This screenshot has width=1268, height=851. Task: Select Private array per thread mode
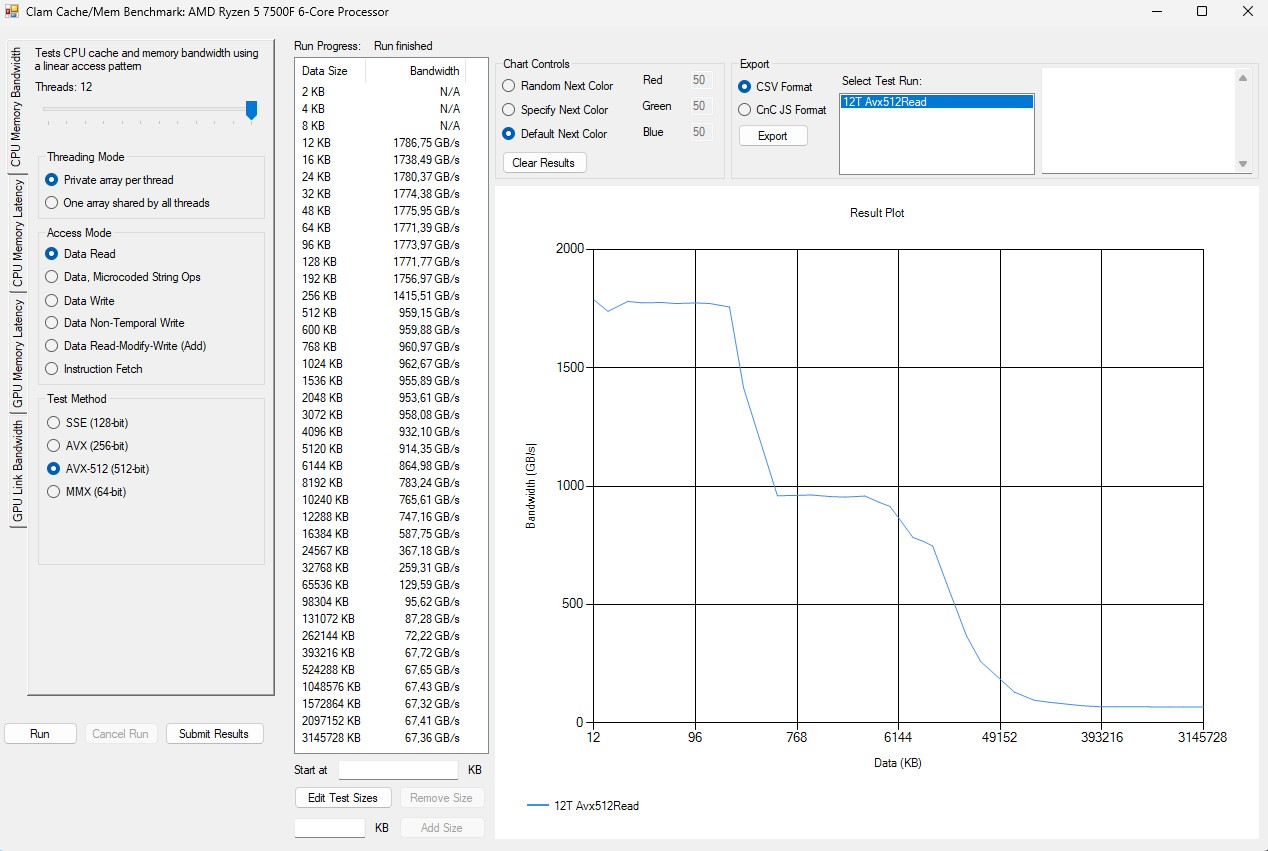(110, 180)
